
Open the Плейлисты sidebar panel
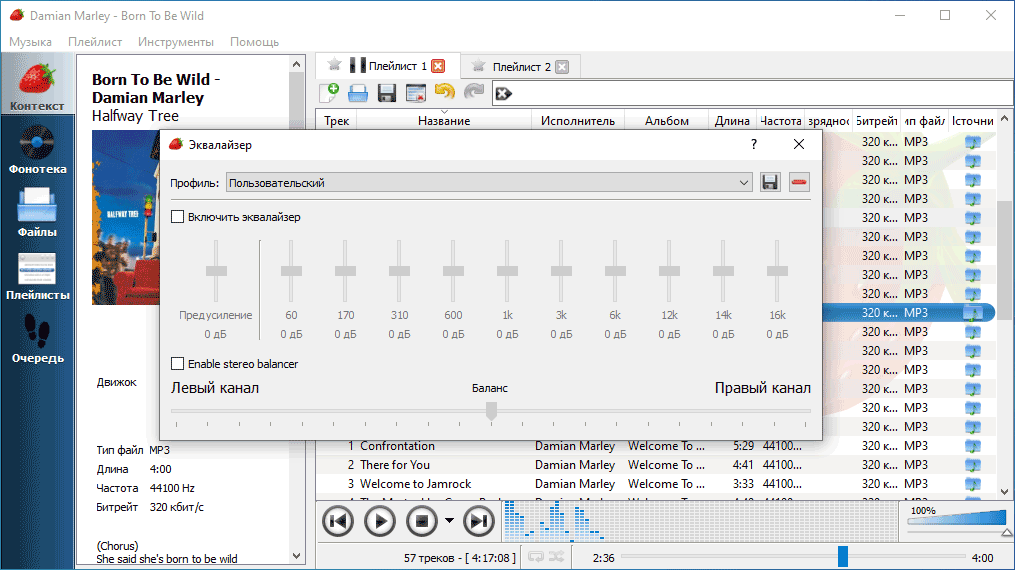[x=37, y=276]
